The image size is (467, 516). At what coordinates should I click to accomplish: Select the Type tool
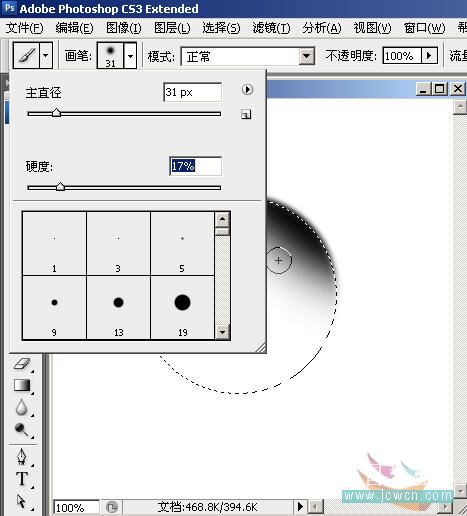[22, 479]
